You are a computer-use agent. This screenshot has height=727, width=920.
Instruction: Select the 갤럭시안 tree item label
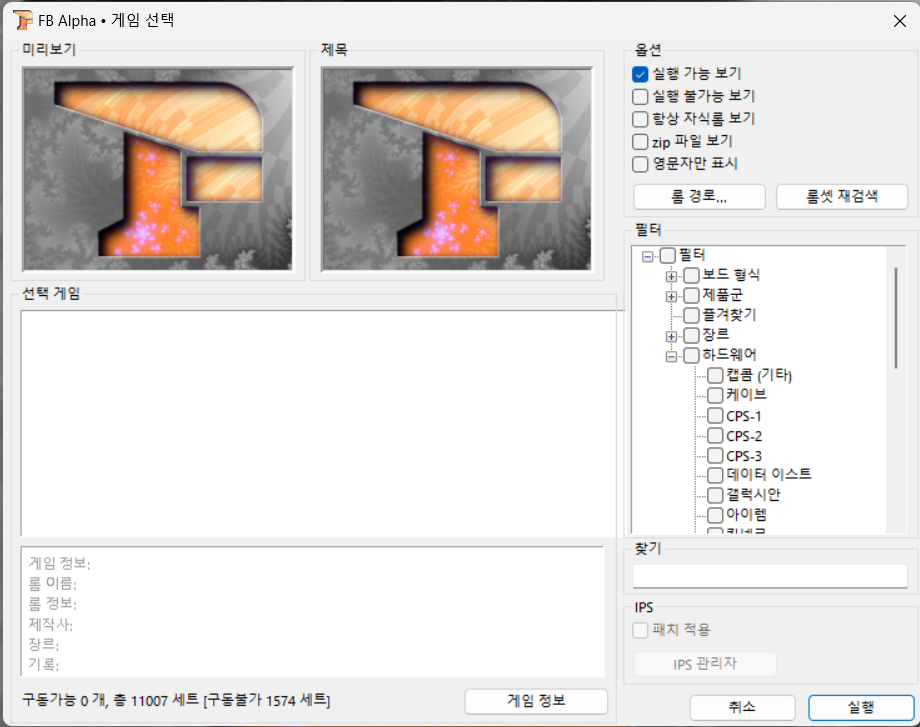[x=753, y=495]
